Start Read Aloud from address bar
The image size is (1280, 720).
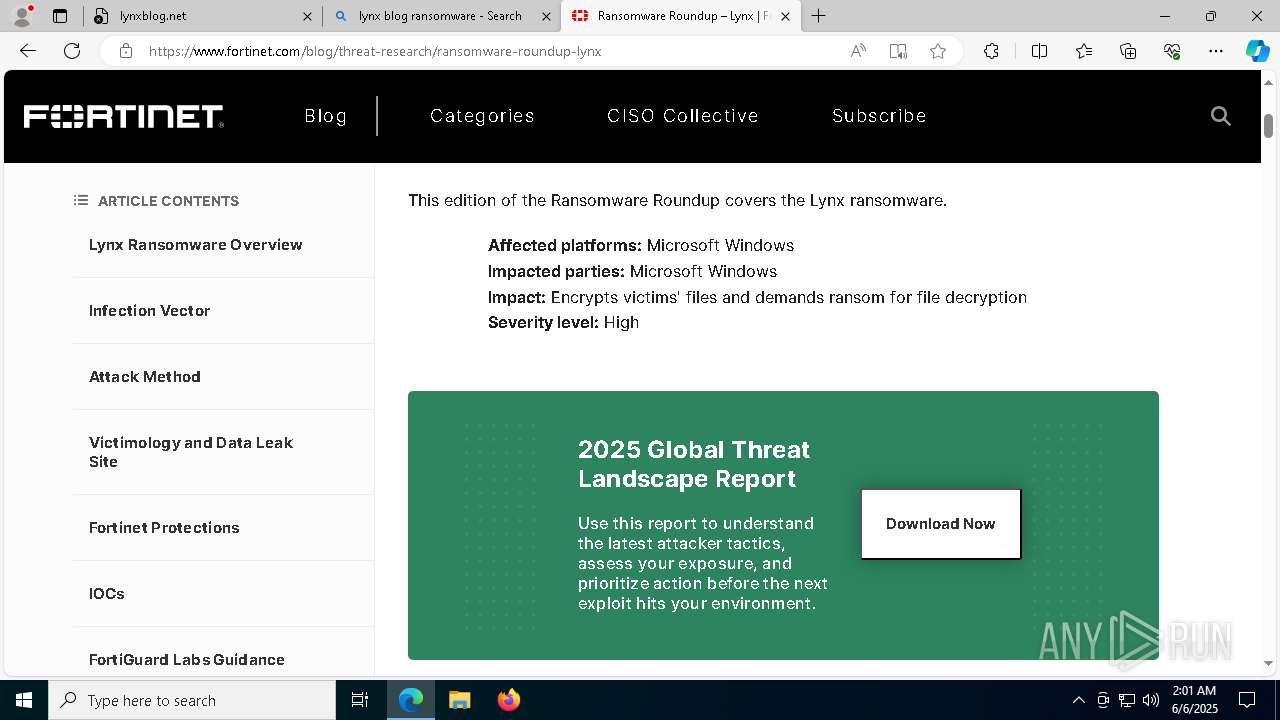point(858,51)
